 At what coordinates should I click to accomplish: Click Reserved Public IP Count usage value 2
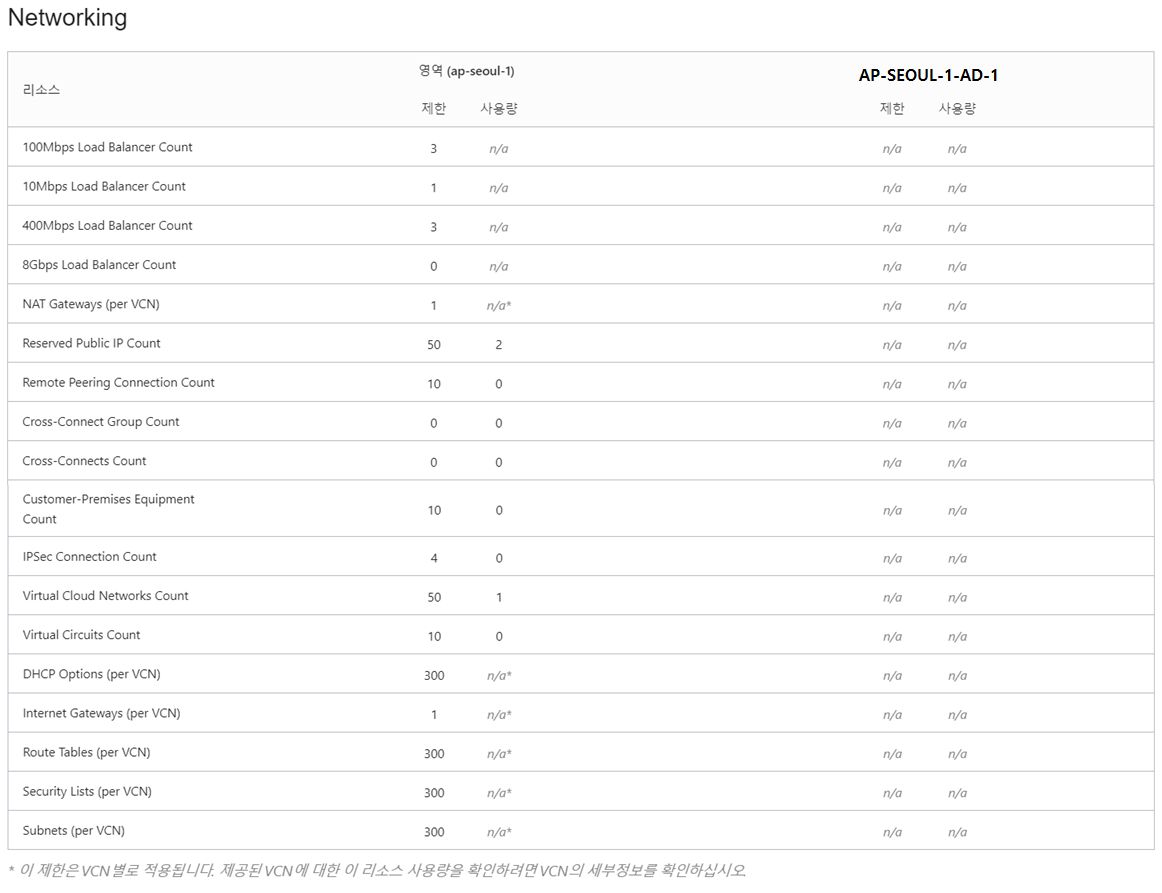[499, 345]
